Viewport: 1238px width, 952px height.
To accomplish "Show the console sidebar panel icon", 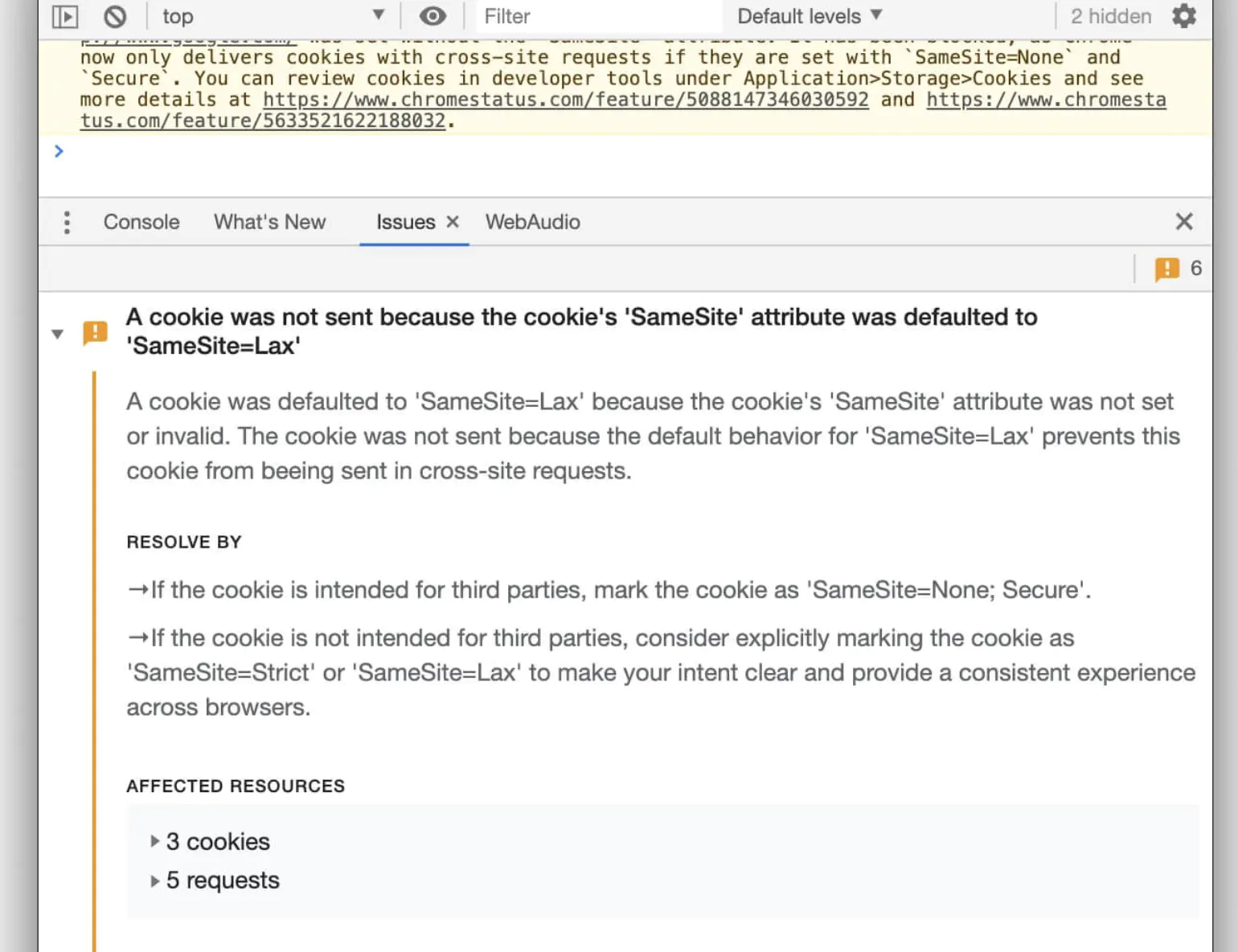I will tap(64, 17).
